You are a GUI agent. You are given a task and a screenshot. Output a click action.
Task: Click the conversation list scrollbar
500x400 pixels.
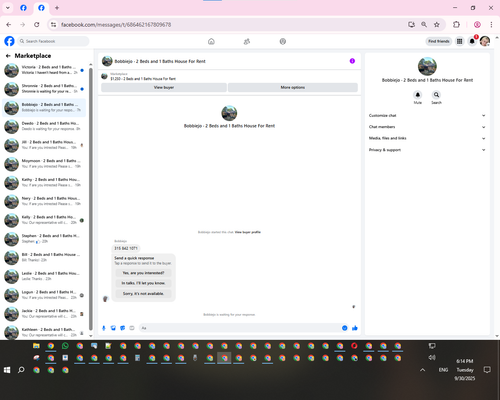click(x=91, y=198)
